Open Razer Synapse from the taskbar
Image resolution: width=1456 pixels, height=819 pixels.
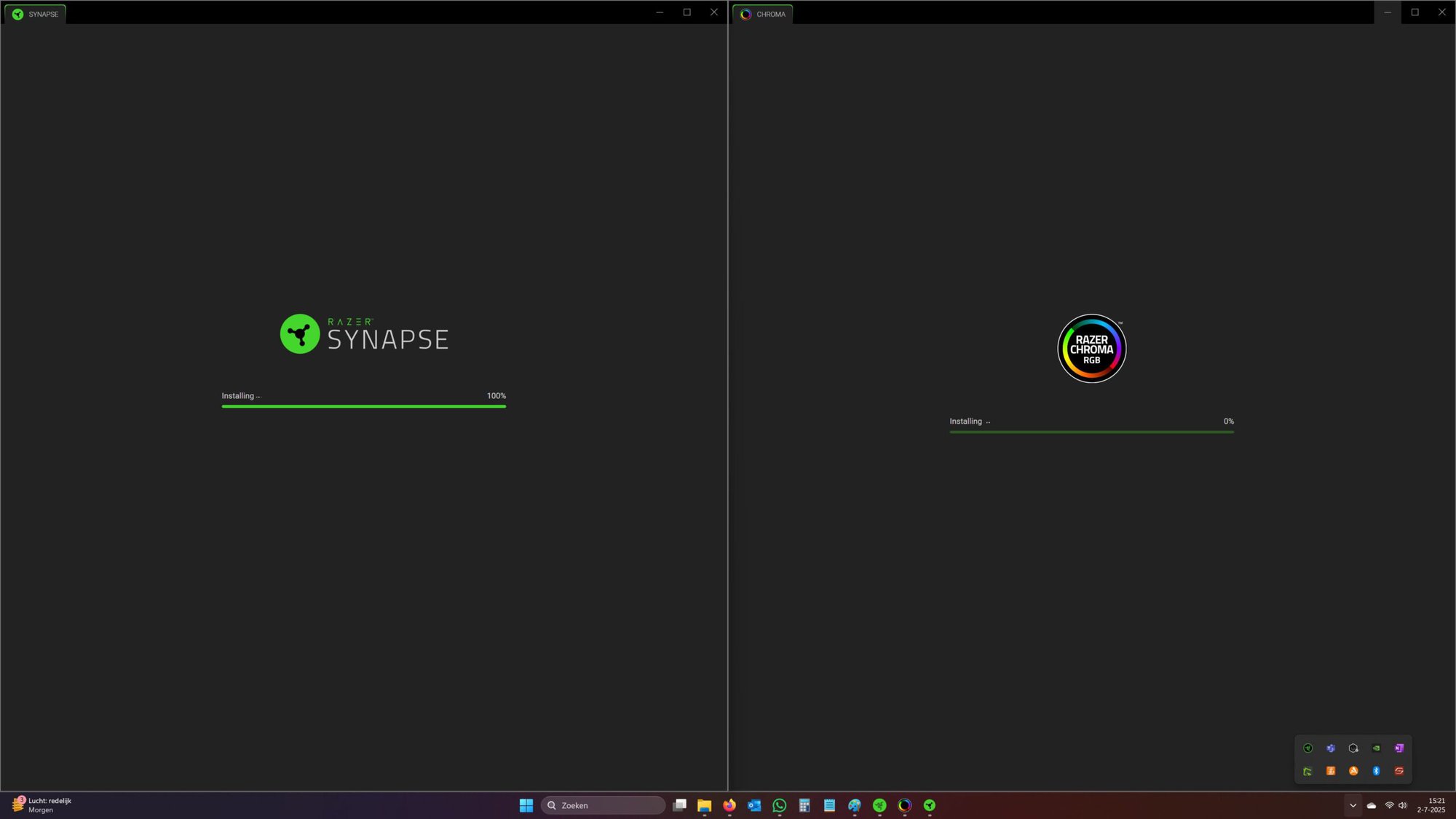(x=930, y=805)
